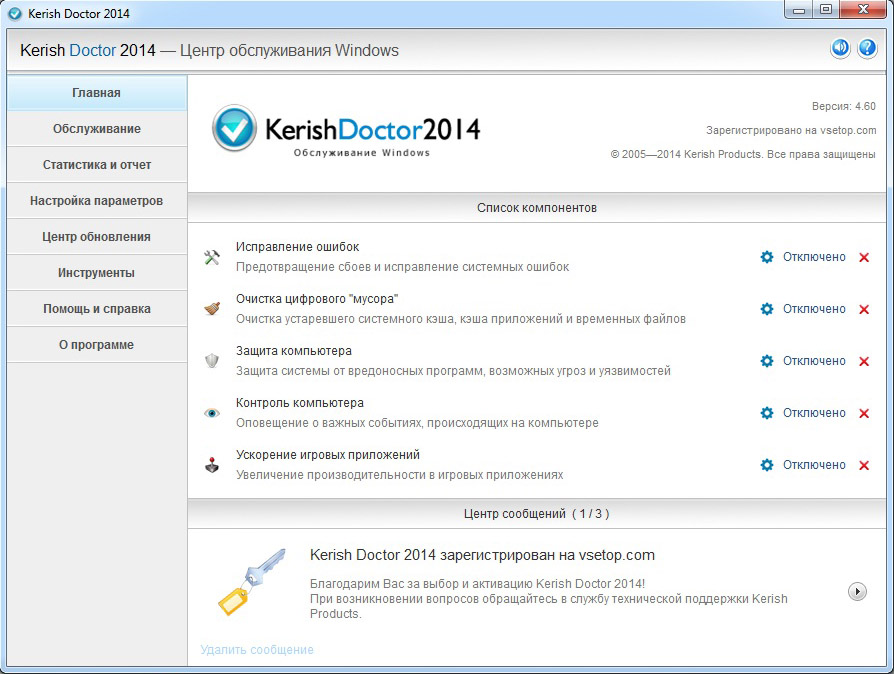The height and width of the screenshot is (674, 894).
Task: Click the message headline about vsetop.com registration
Action: pyautogui.click(x=482, y=555)
